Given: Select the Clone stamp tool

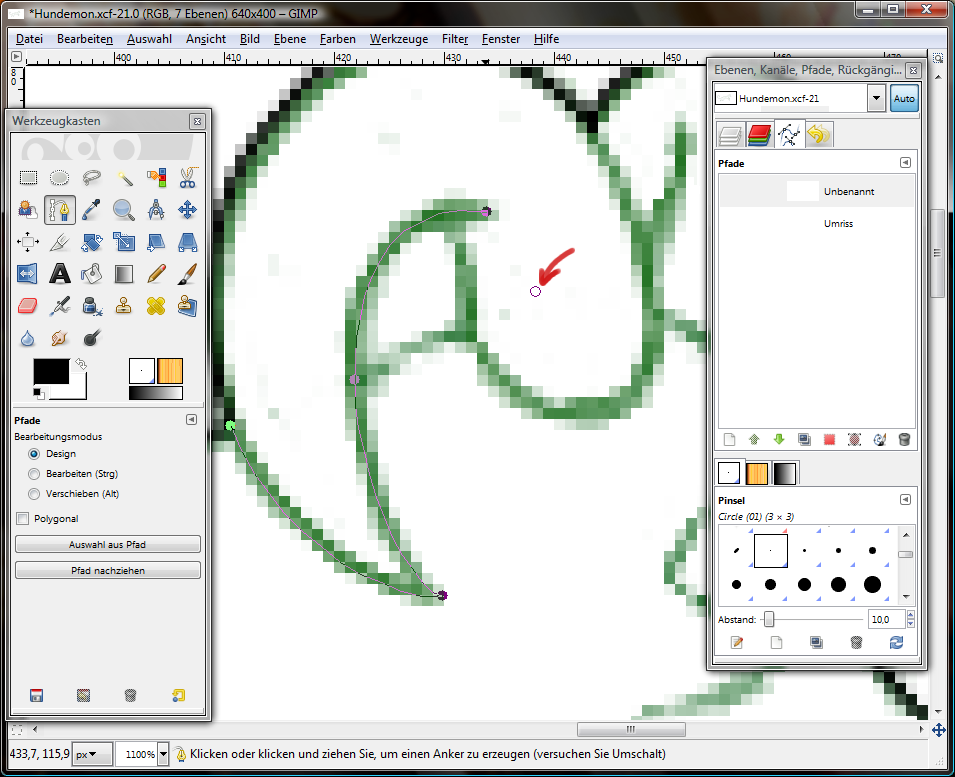Looking at the screenshot, I should [x=124, y=306].
